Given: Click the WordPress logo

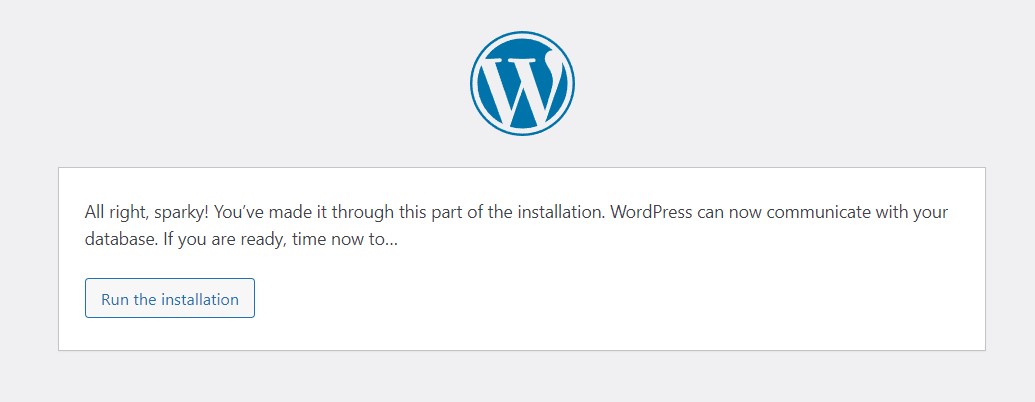Looking at the screenshot, I should pyautogui.click(x=522, y=84).
